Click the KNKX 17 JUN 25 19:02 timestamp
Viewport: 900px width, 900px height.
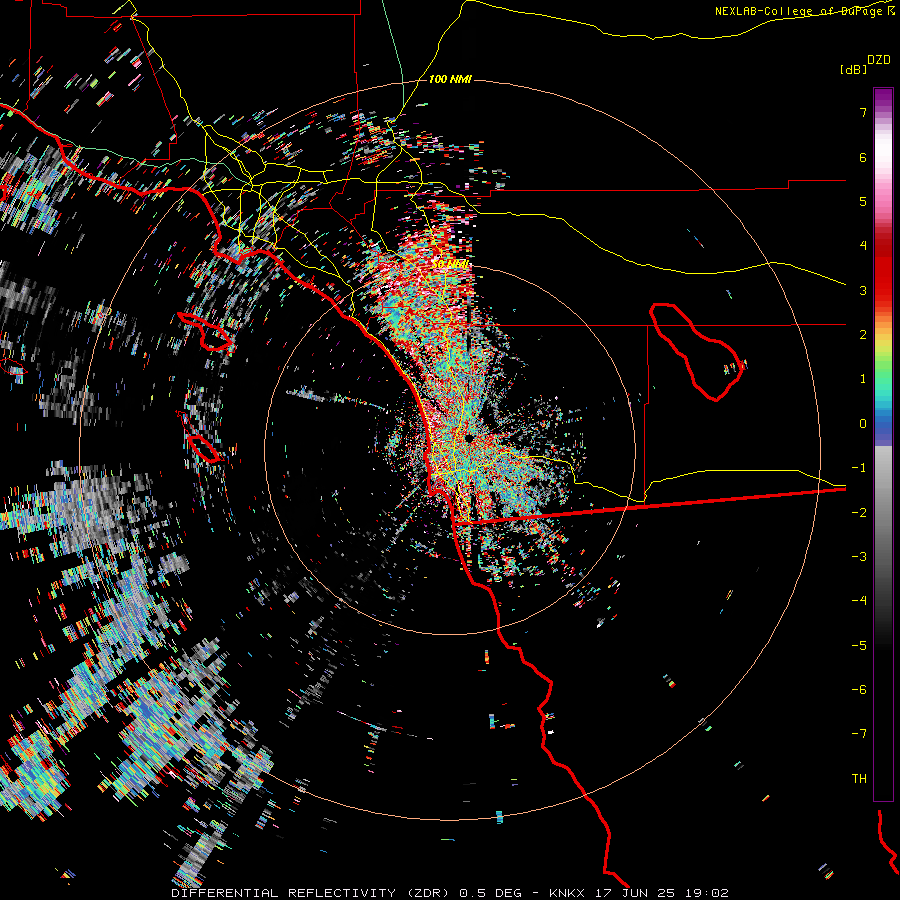click(x=639, y=893)
